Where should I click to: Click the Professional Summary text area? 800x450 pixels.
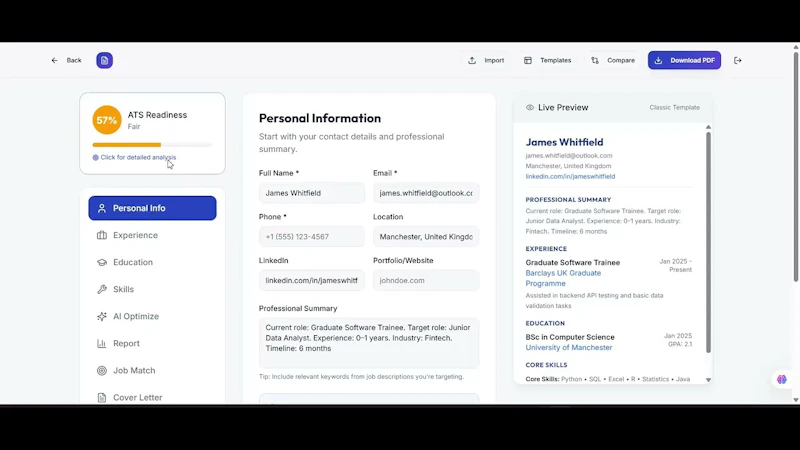pos(369,343)
